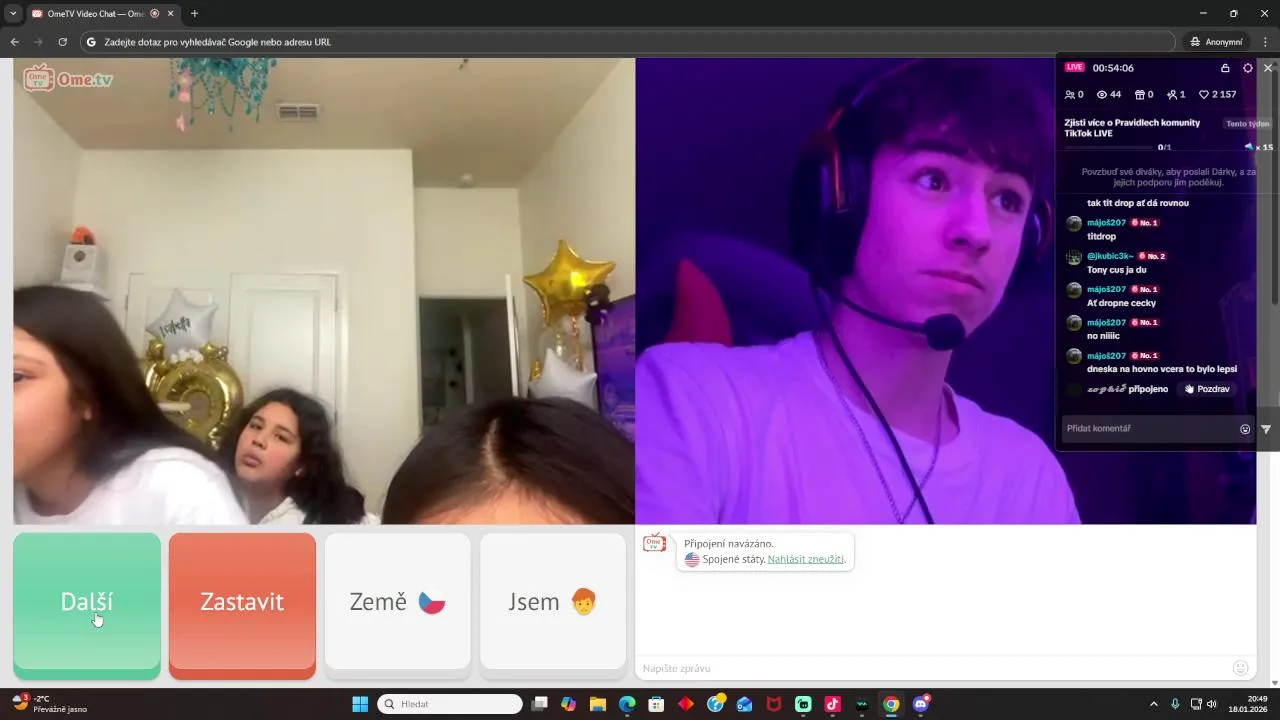Open File Explorer from the taskbar

click(x=598, y=704)
